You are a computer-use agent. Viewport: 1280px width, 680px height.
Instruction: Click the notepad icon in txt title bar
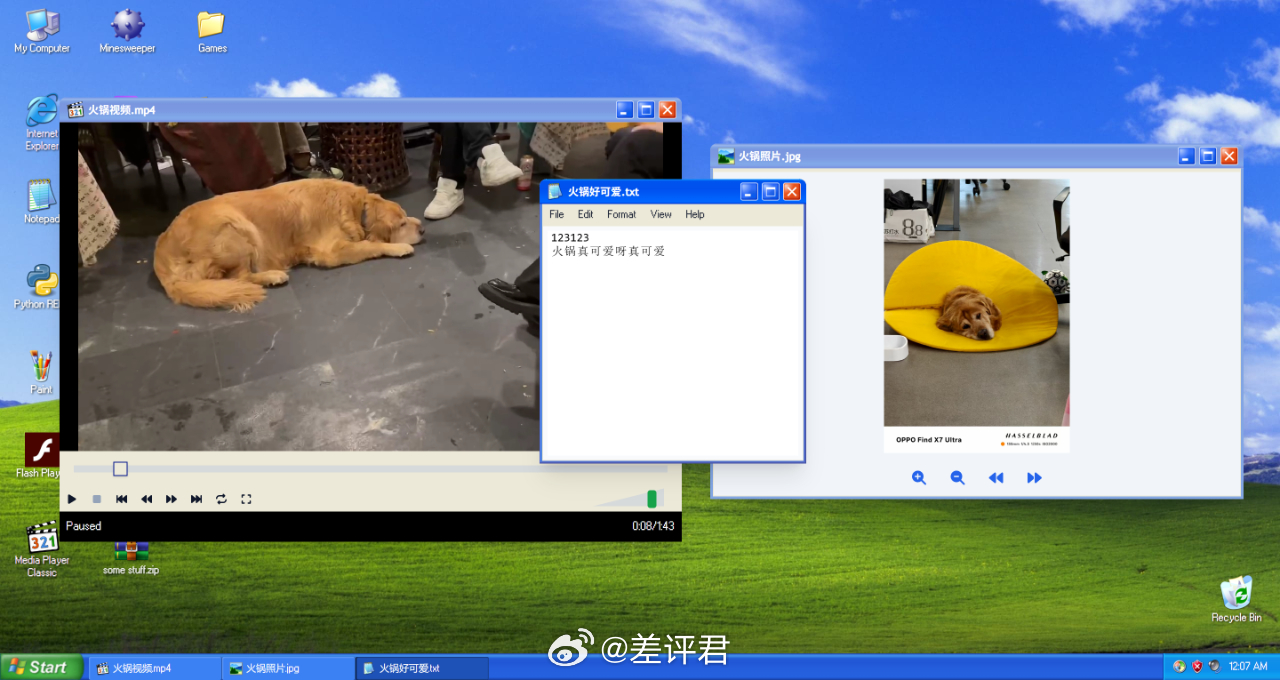(x=555, y=192)
